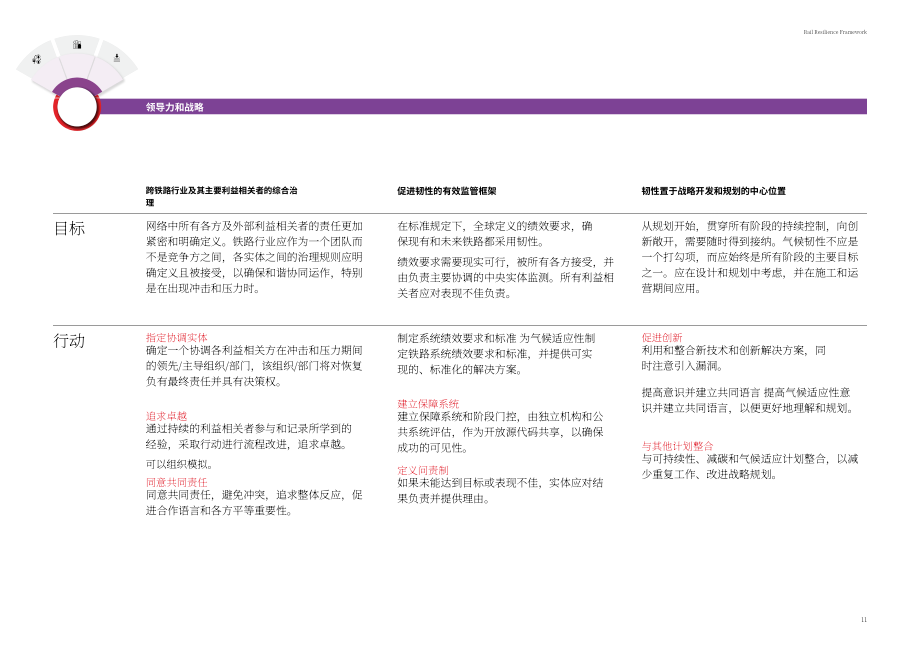Screen dimensions: 920x651
Task: Click the paragraph starting '确定一个协调各利益相关方'
Action: click(x=254, y=366)
